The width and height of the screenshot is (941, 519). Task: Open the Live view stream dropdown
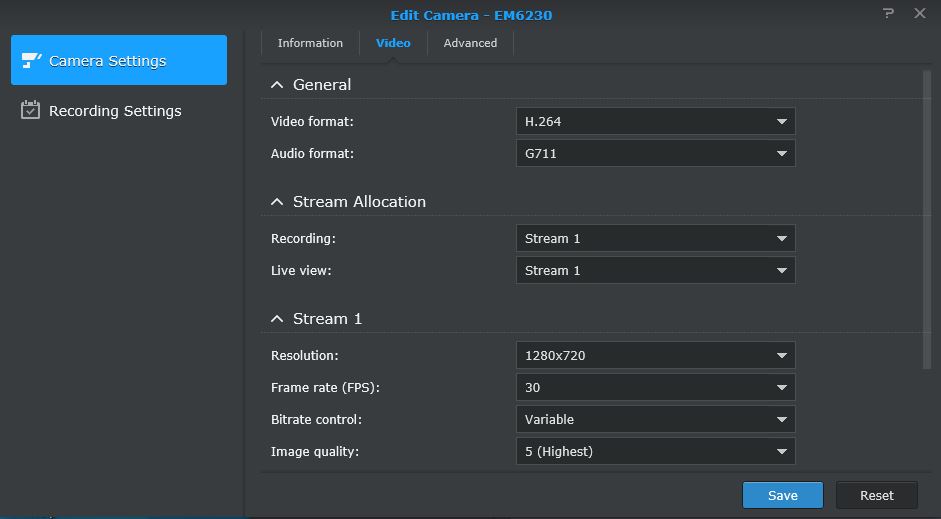[655, 270]
